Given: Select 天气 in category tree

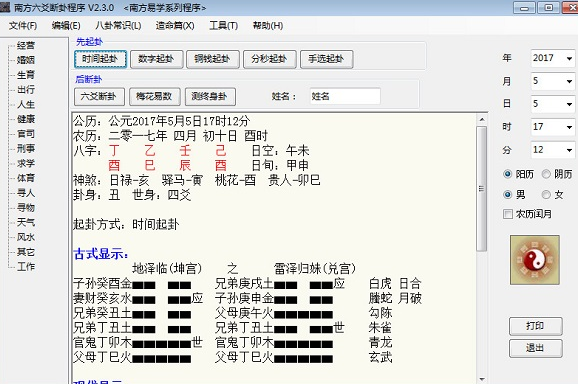Looking at the screenshot, I should pyautogui.click(x=26, y=222).
